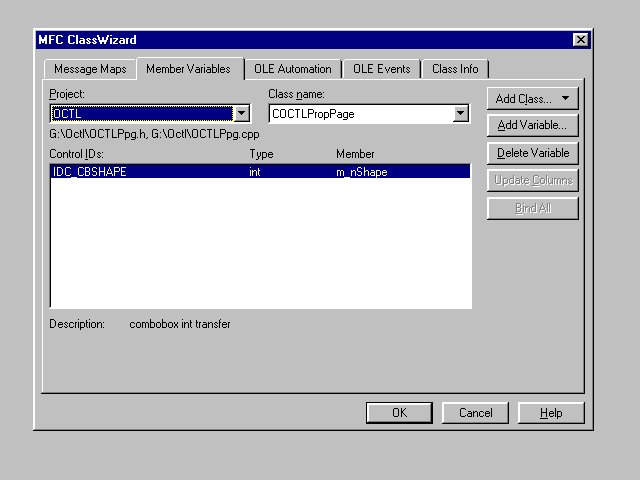The width and height of the screenshot is (640, 480).
Task: Cancel the ClassWizard dialog
Action: [x=475, y=413]
